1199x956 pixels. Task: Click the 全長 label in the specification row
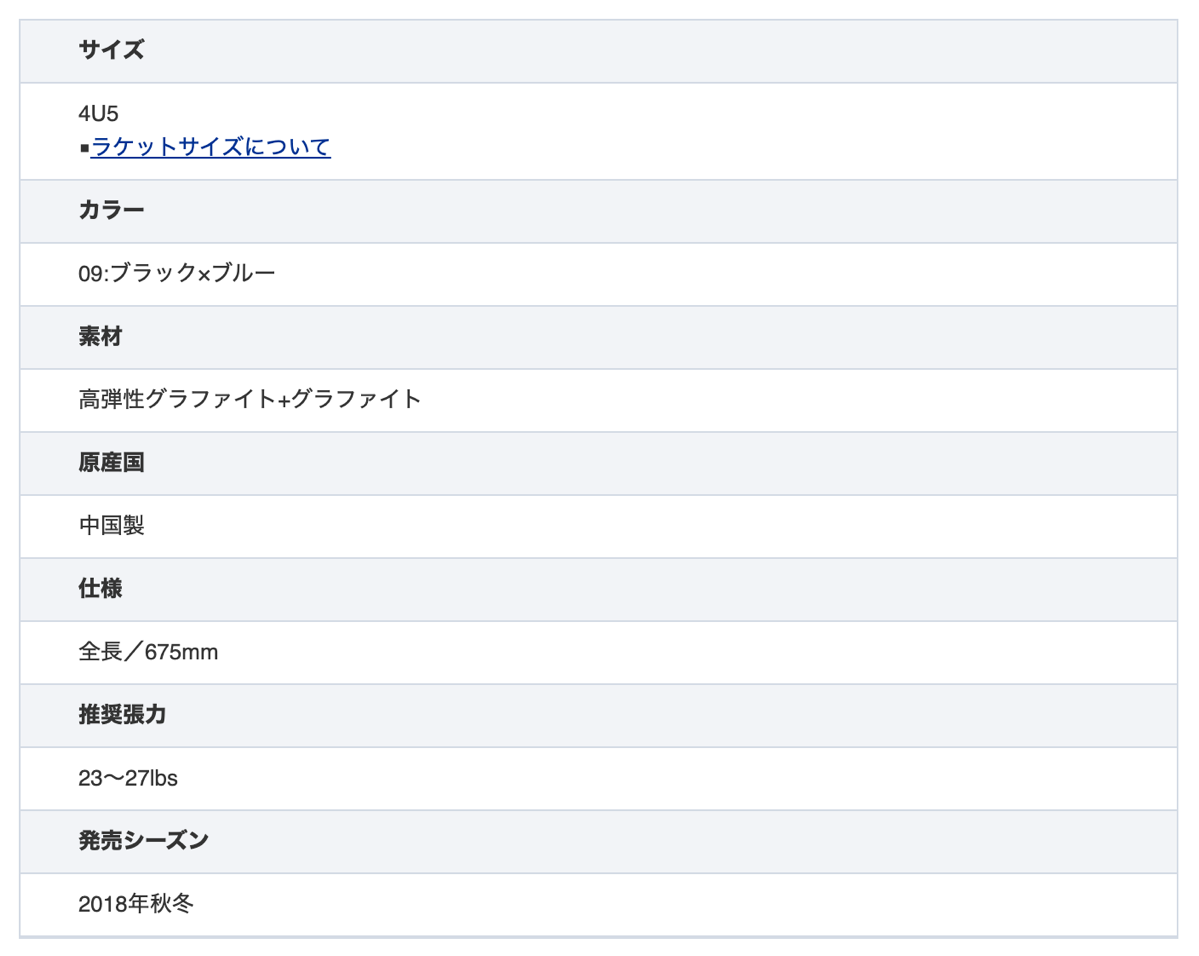tap(100, 653)
